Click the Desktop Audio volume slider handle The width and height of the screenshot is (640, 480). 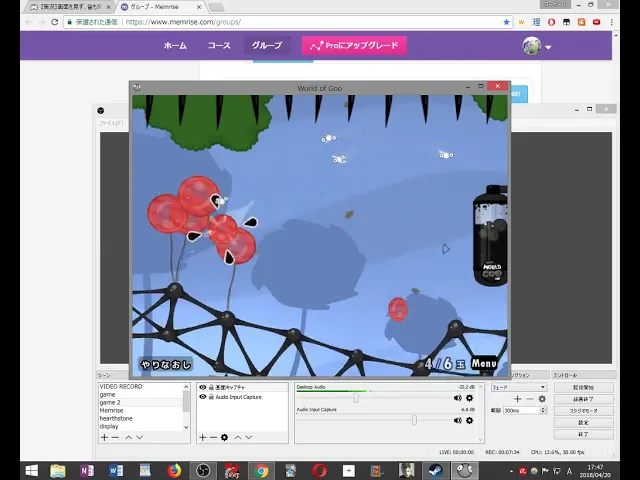356,398
